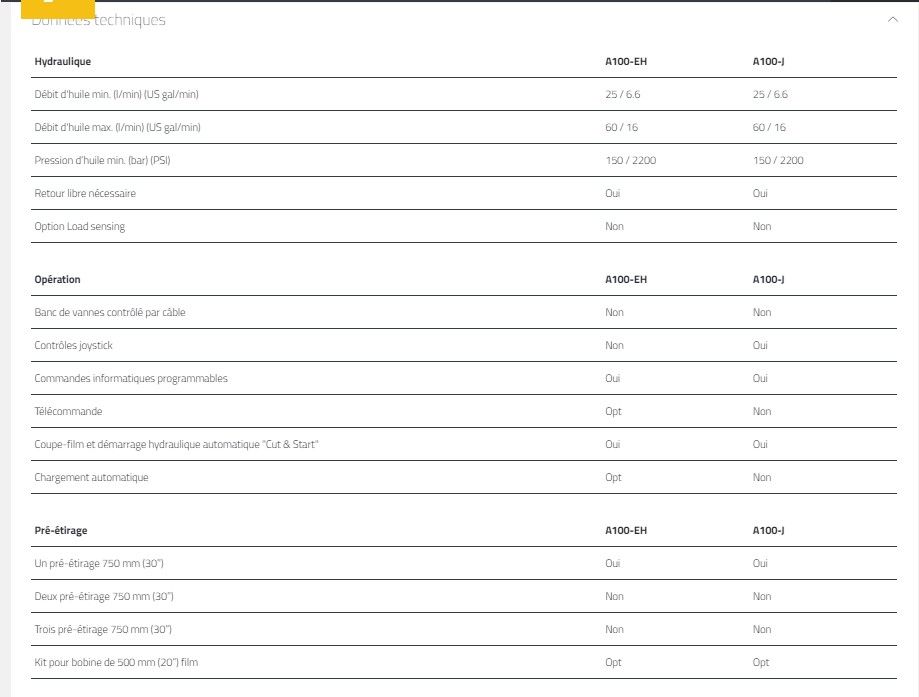The image size is (919, 697).
Task: Select the Télécommande row label
Action: tap(68, 412)
